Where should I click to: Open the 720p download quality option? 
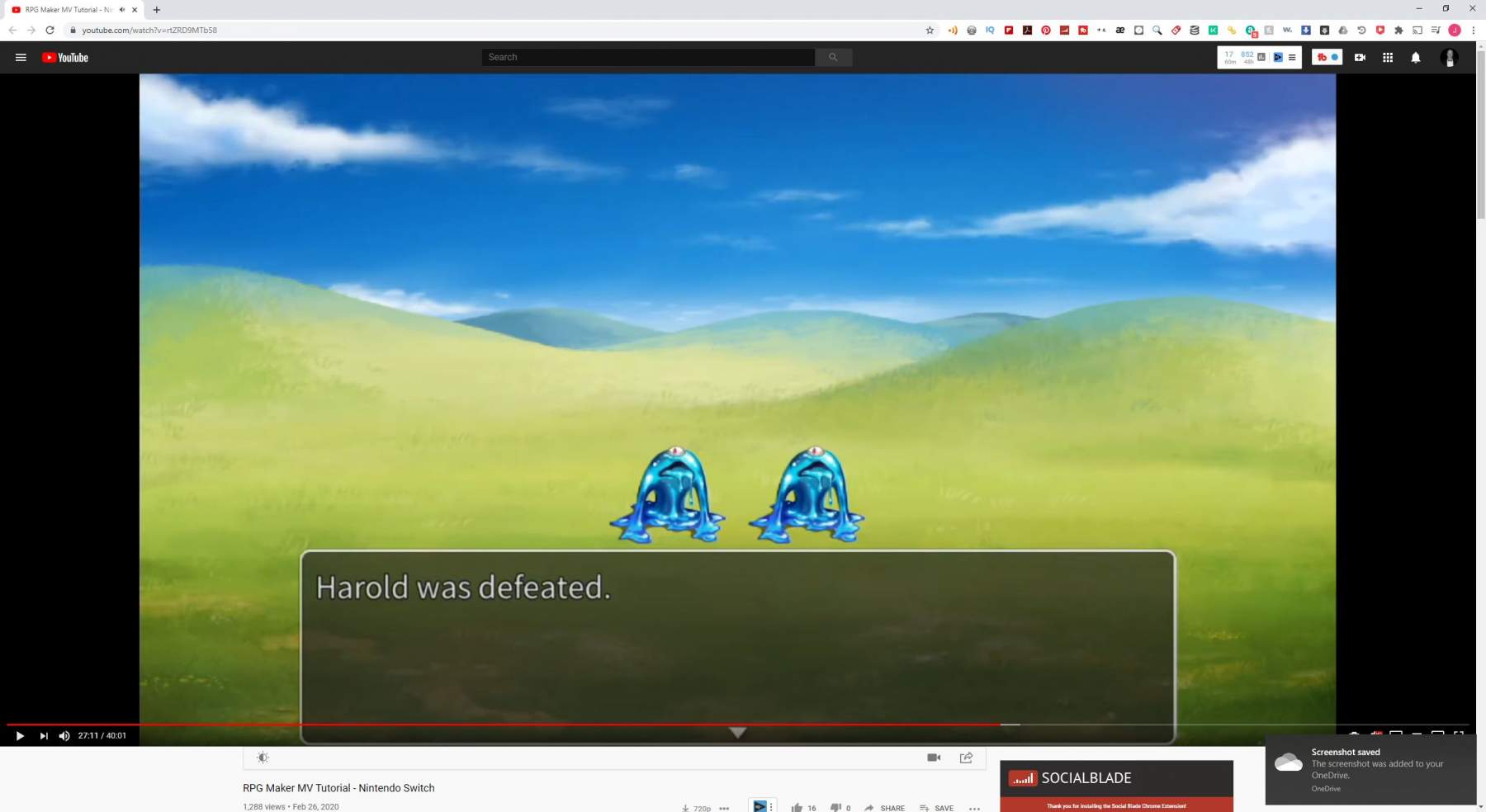(x=696, y=808)
